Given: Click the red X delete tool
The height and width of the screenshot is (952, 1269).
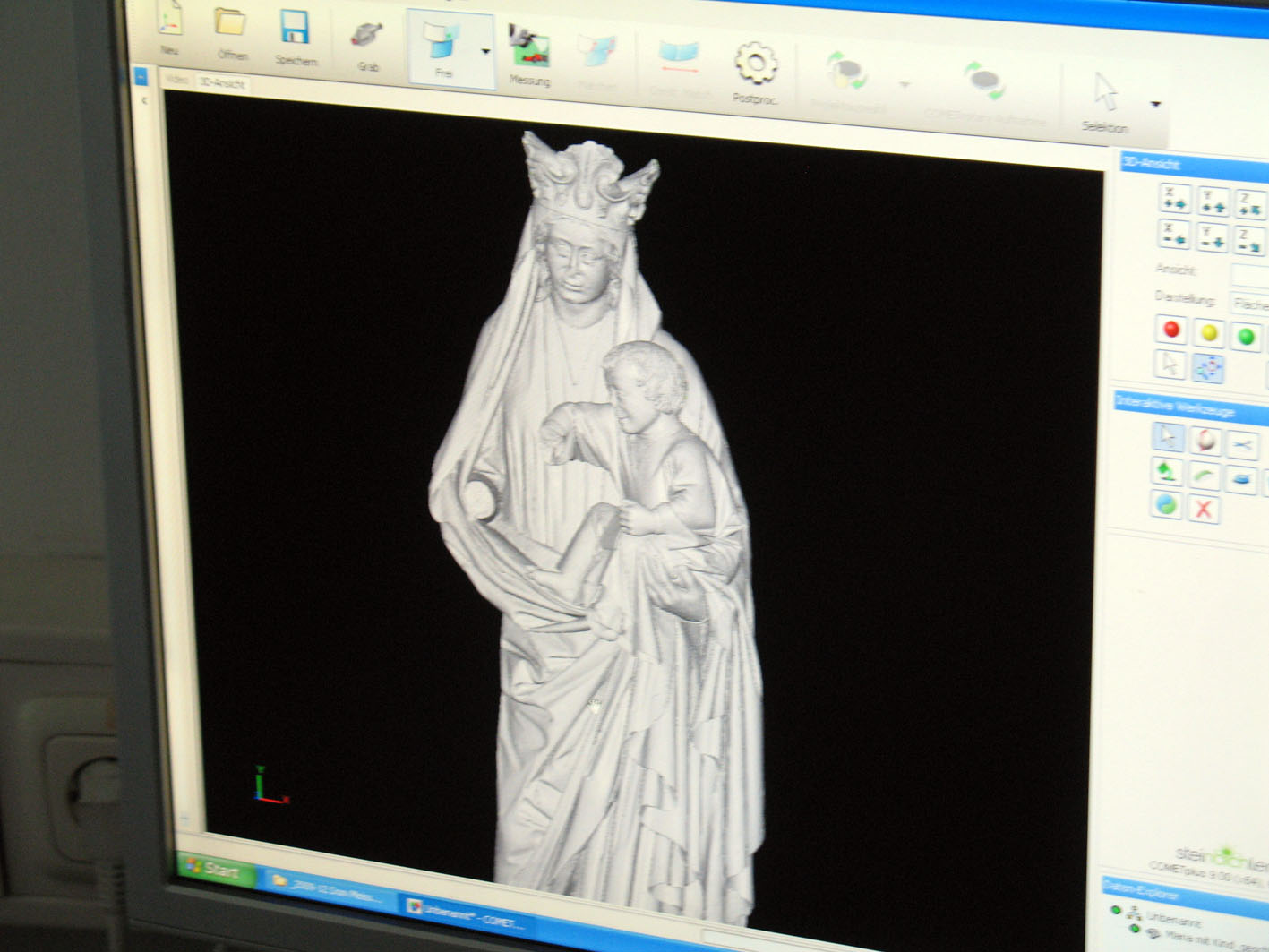Looking at the screenshot, I should click(1204, 509).
